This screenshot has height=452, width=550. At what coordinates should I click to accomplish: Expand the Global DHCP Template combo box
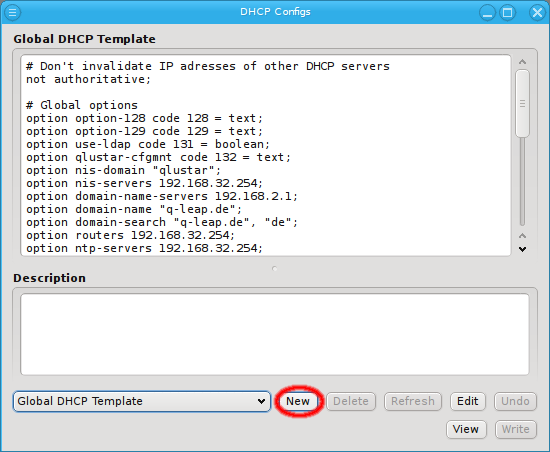142,401
